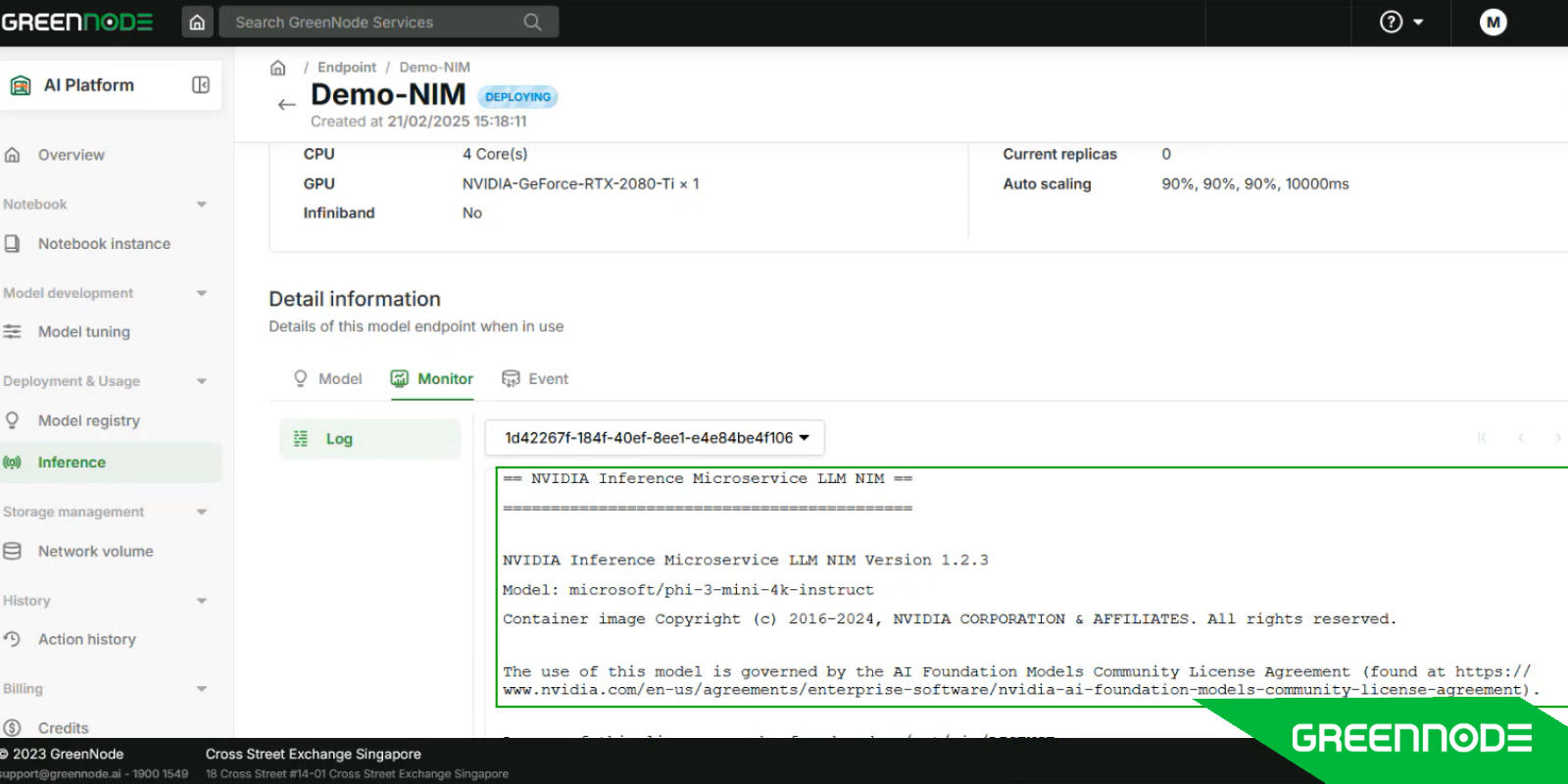Image resolution: width=1568 pixels, height=784 pixels.
Task: Click the breadcrumb home icon
Action: click(x=278, y=68)
